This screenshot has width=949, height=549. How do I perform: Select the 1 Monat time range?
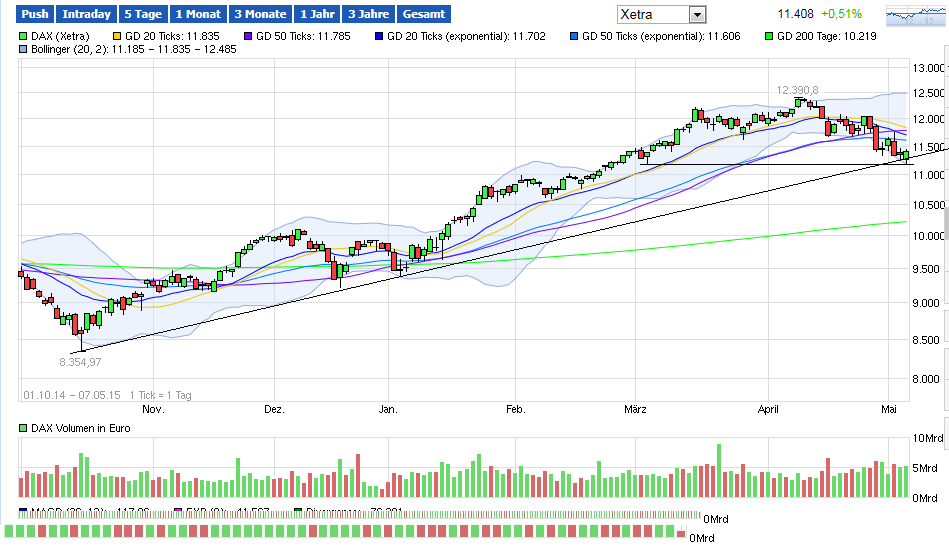point(197,15)
